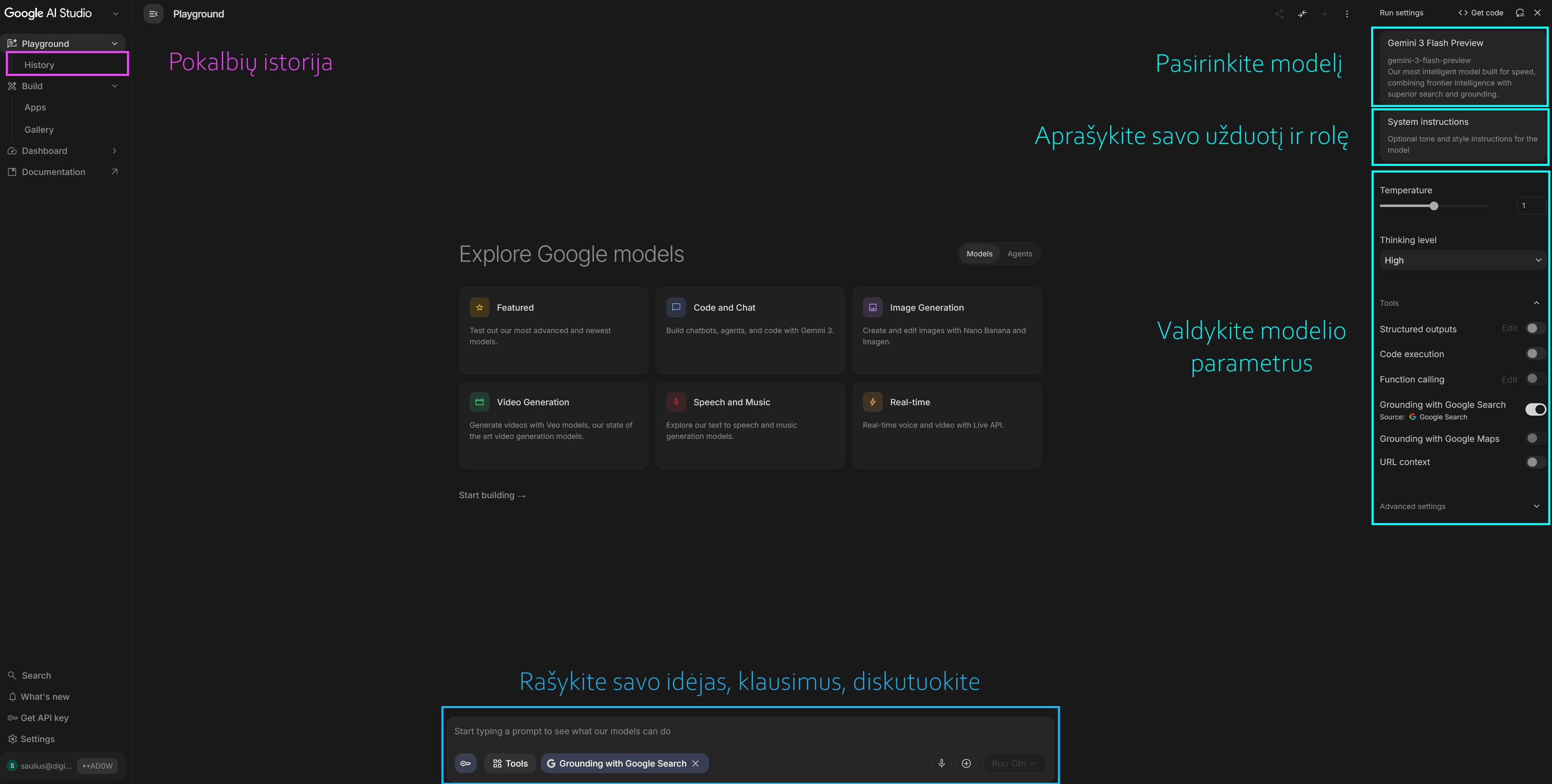Click the Build tools icon in sidebar

point(12,86)
